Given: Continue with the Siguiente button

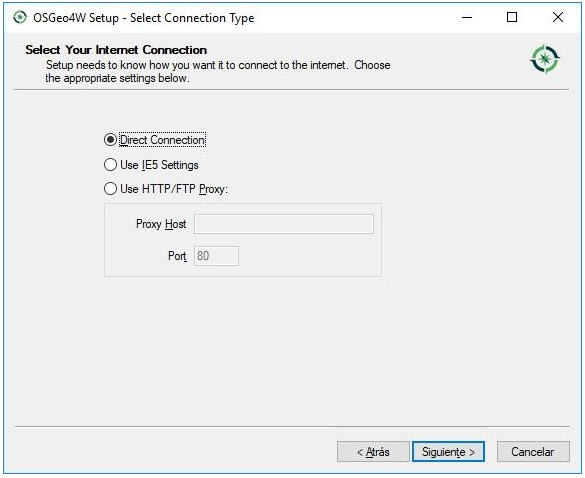Looking at the screenshot, I should pyautogui.click(x=448, y=452).
